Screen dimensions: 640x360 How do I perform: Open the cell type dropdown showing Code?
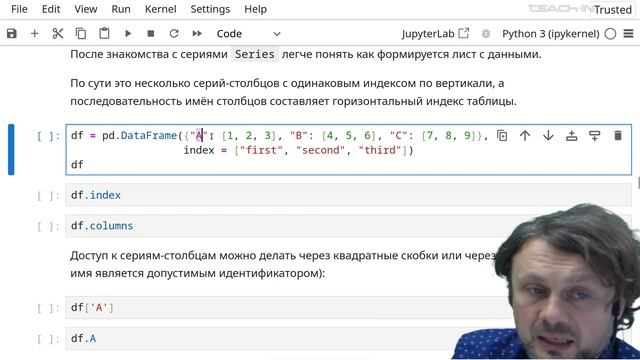point(249,33)
